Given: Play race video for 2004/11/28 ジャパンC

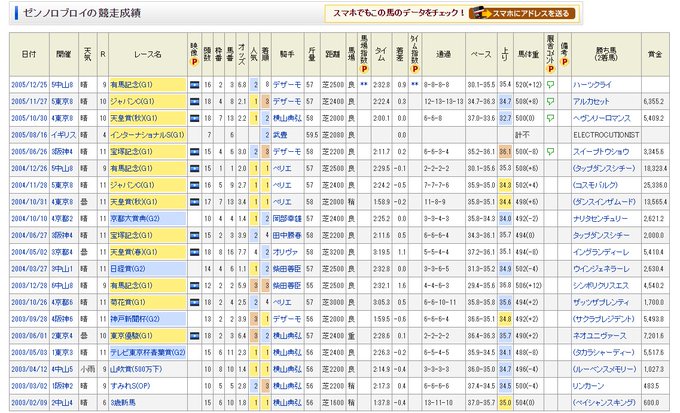Looking at the screenshot, I should tap(194, 185).
